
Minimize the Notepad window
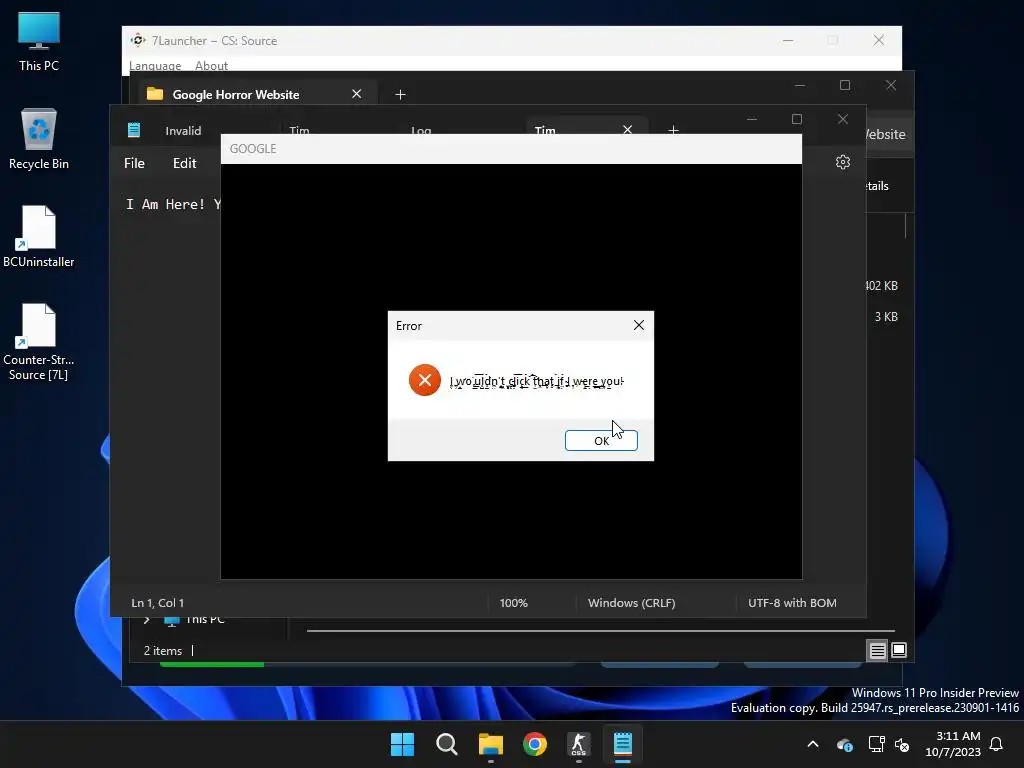click(752, 119)
